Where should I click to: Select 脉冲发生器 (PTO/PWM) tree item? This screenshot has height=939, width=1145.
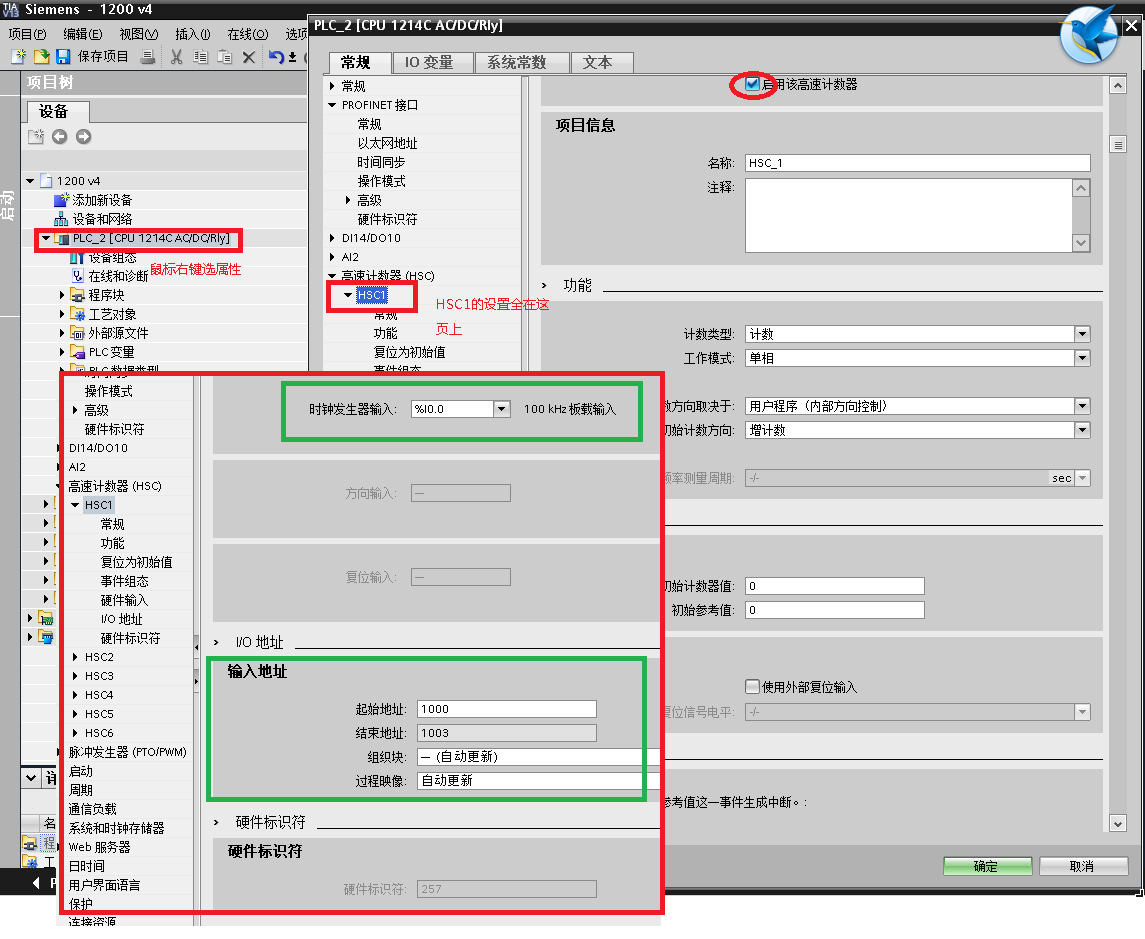pos(128,752)
